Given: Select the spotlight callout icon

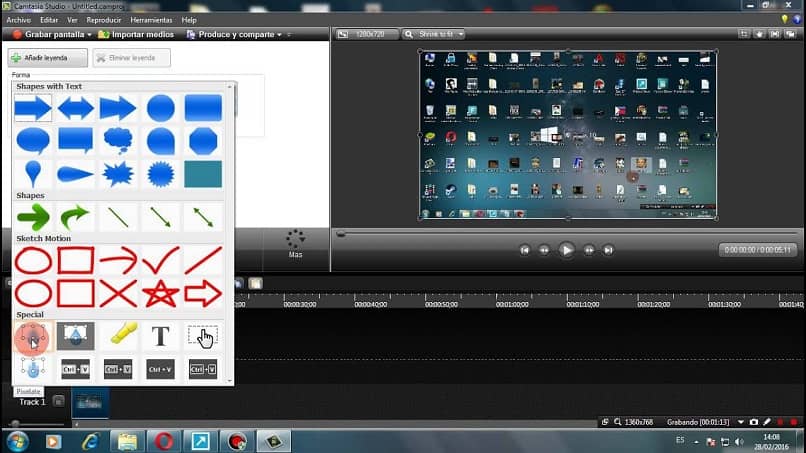Looking at the screenshot, I should coord(76,336).
